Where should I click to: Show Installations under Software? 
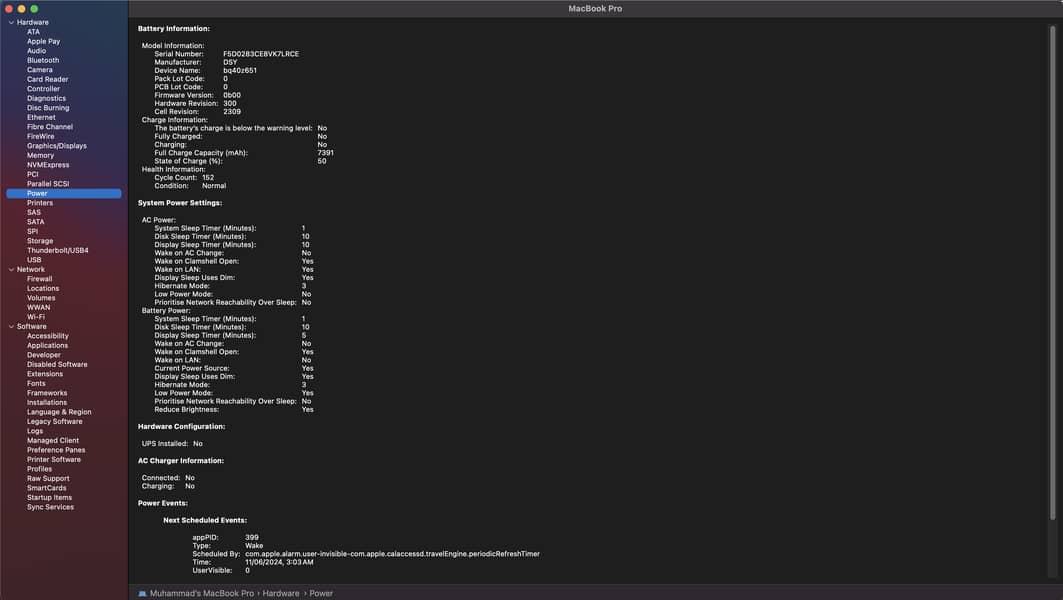pyautogui.click(x=47, y=402)
